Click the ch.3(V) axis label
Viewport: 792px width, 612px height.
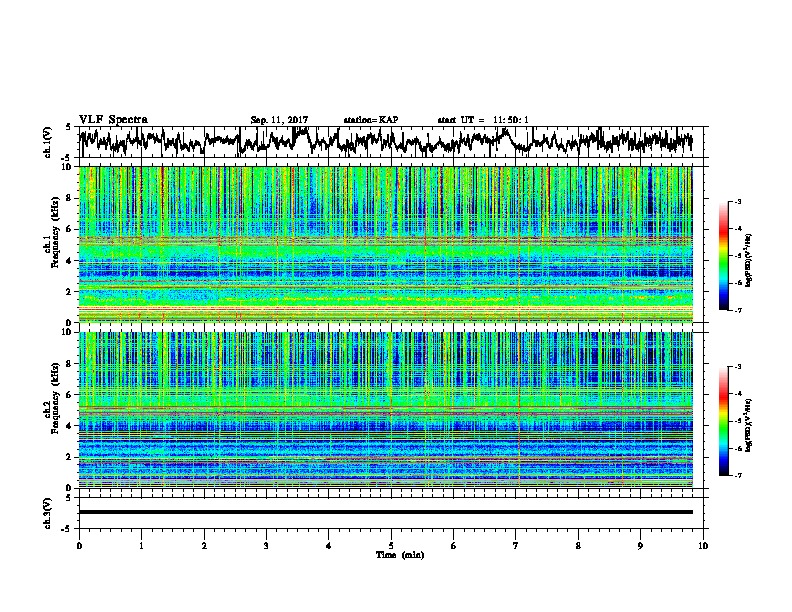pyautogui.click(x=48, y=513)
